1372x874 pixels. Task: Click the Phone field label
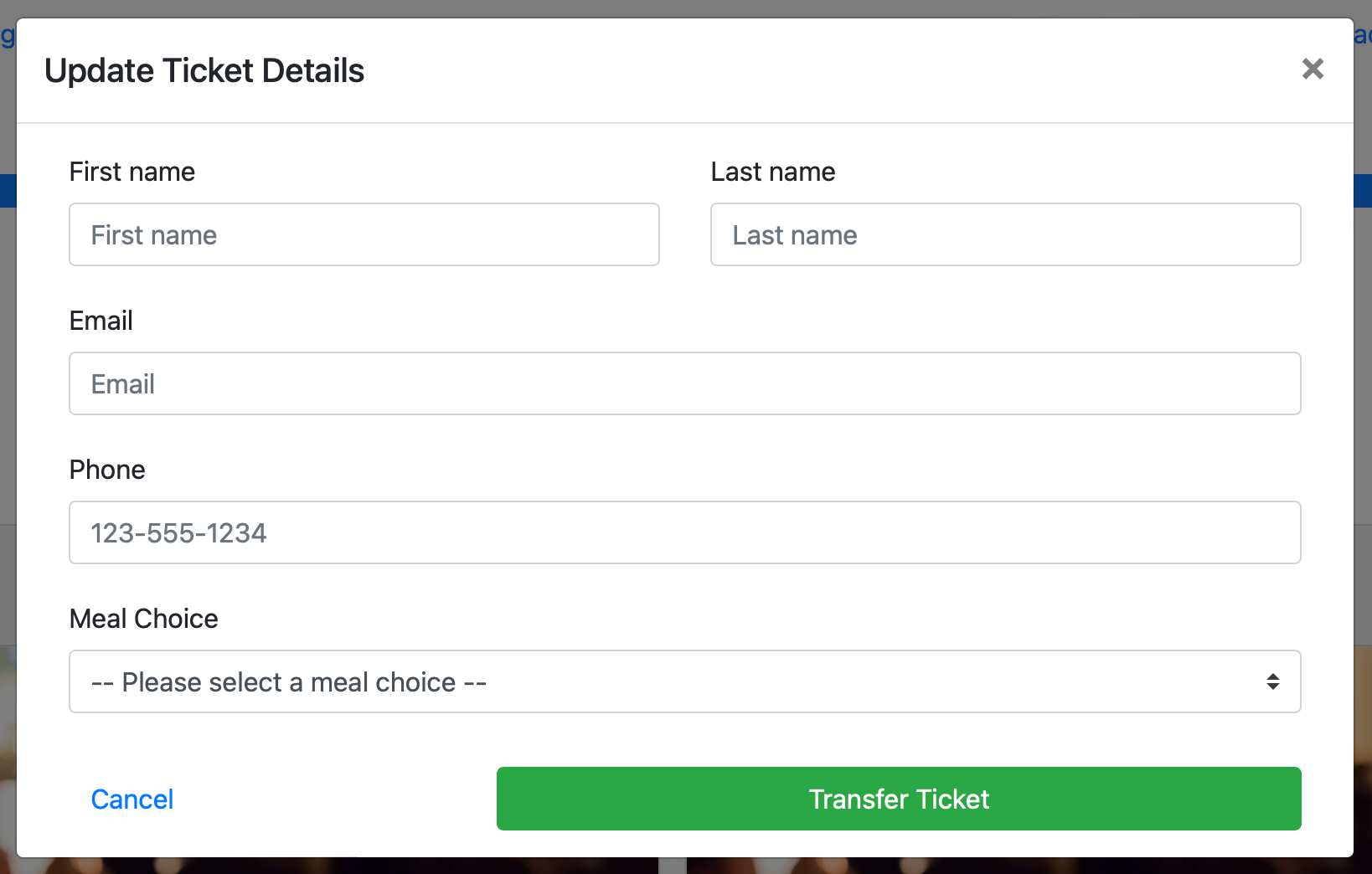107,470
